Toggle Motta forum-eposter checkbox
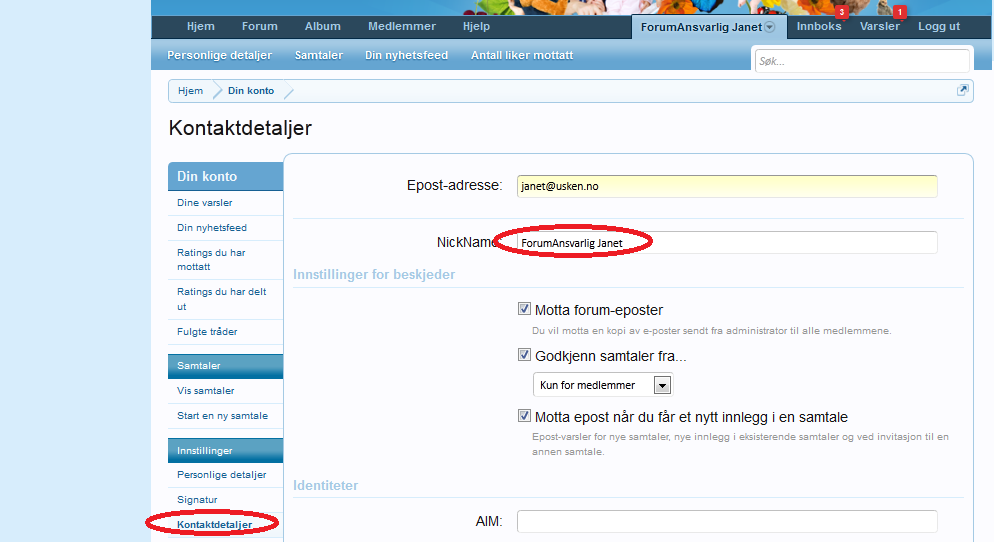The image size is (994, 542). coord(524,310)
